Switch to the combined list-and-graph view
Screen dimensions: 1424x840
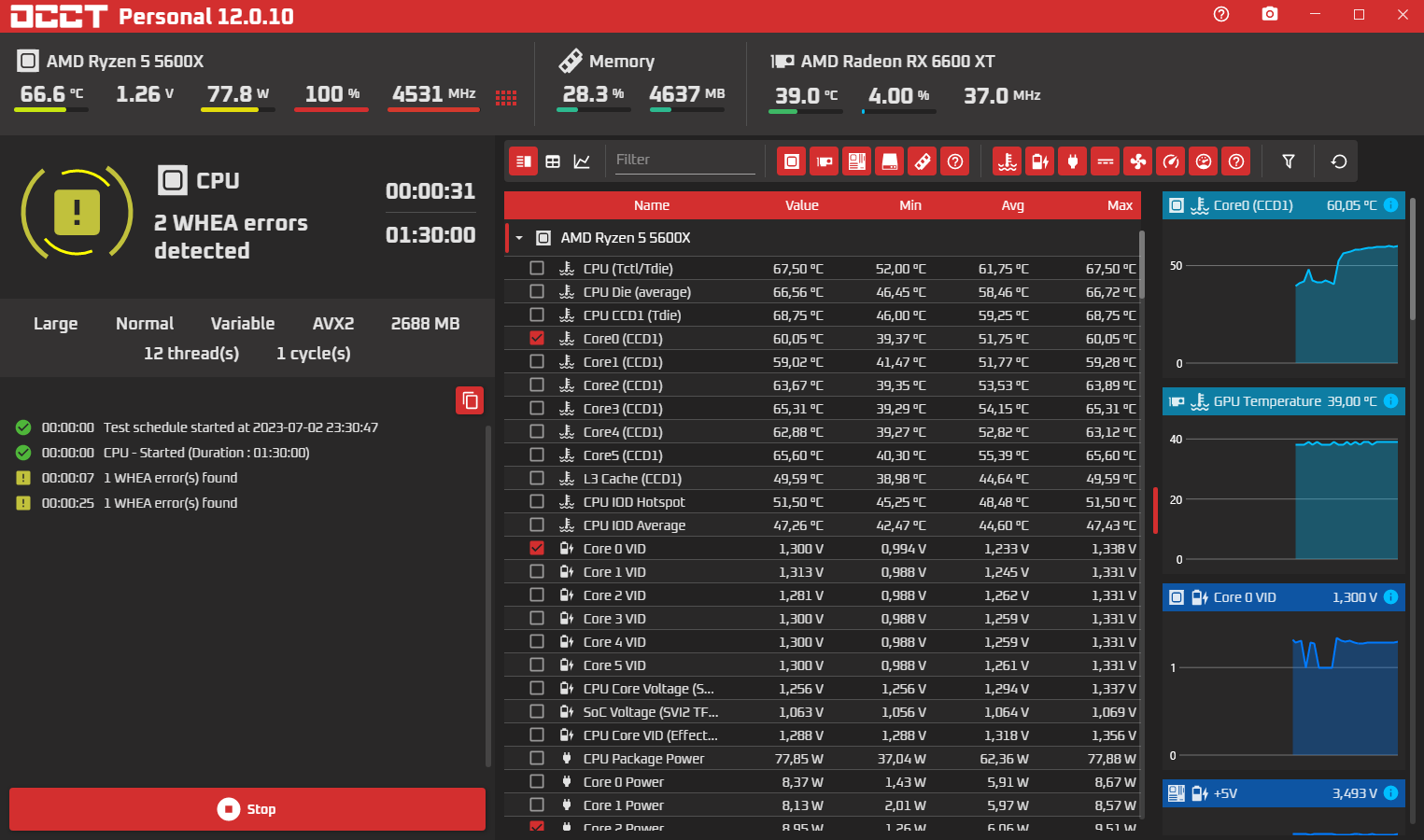524,161
